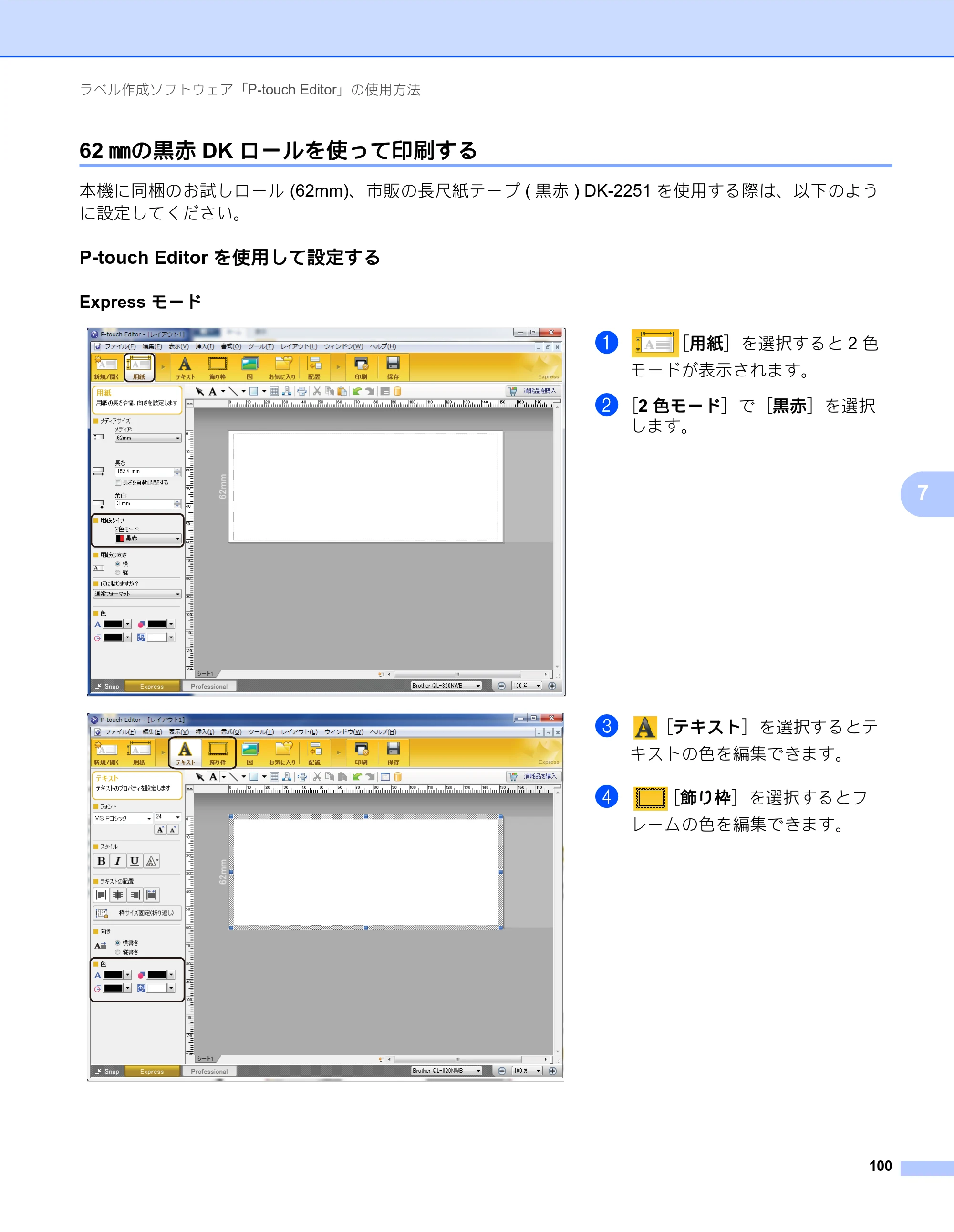This screenshot has width=954, height=1232.
Task: Select 横 paper orientation radio button
Action: [x=118, y=564]
